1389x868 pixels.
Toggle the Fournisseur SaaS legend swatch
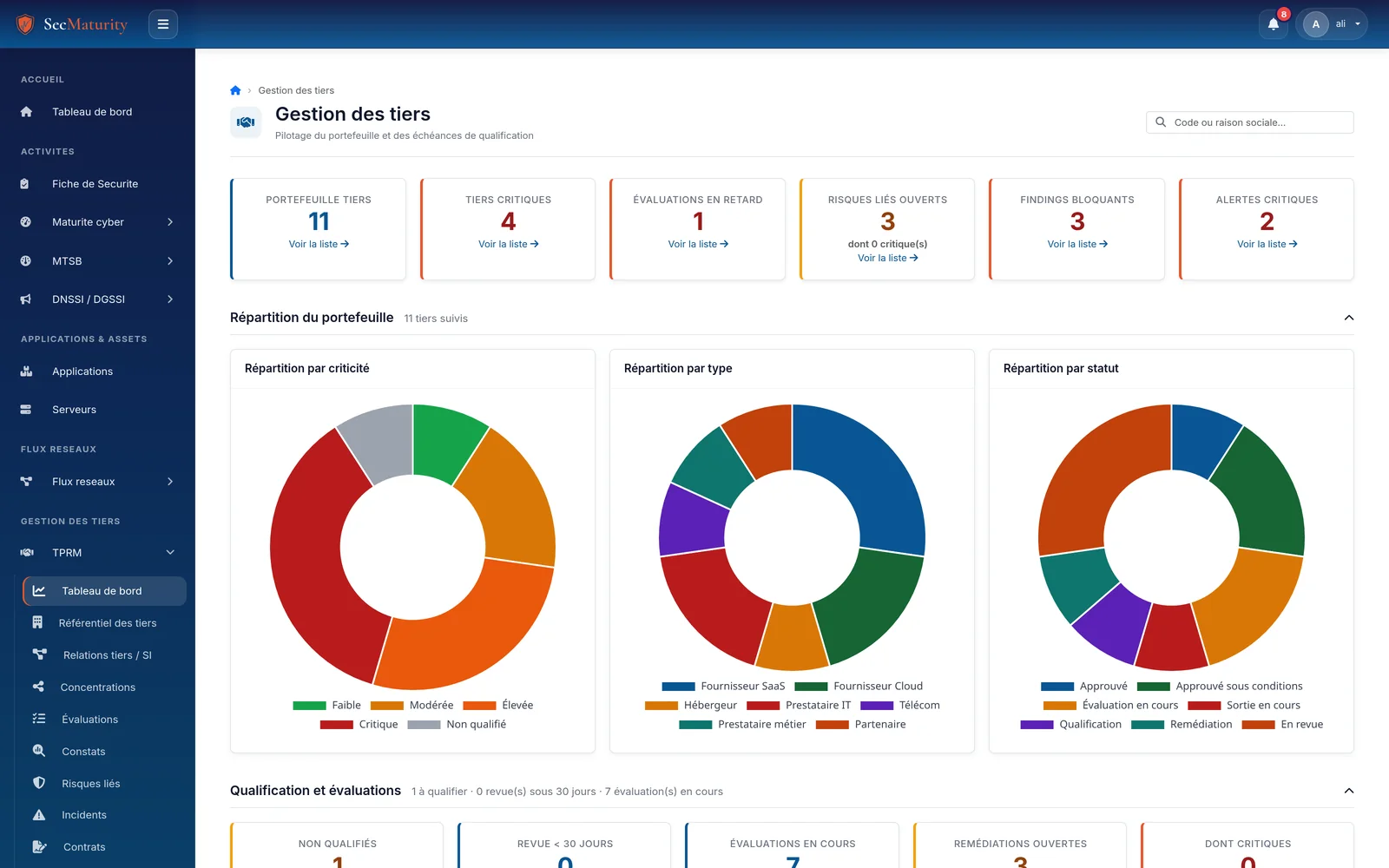click(x=678, y=687)
